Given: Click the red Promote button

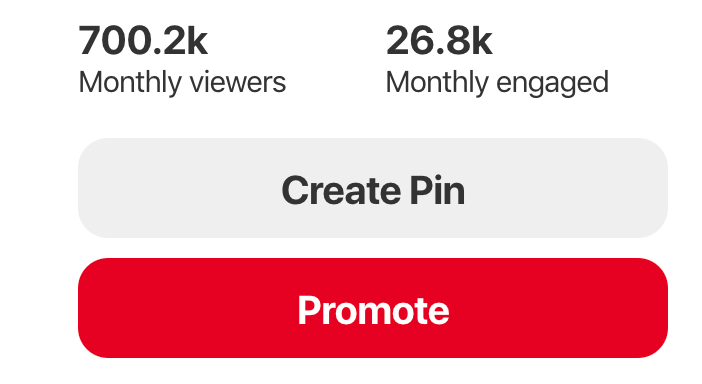Looking at the screenshot, I should point(372,308).
